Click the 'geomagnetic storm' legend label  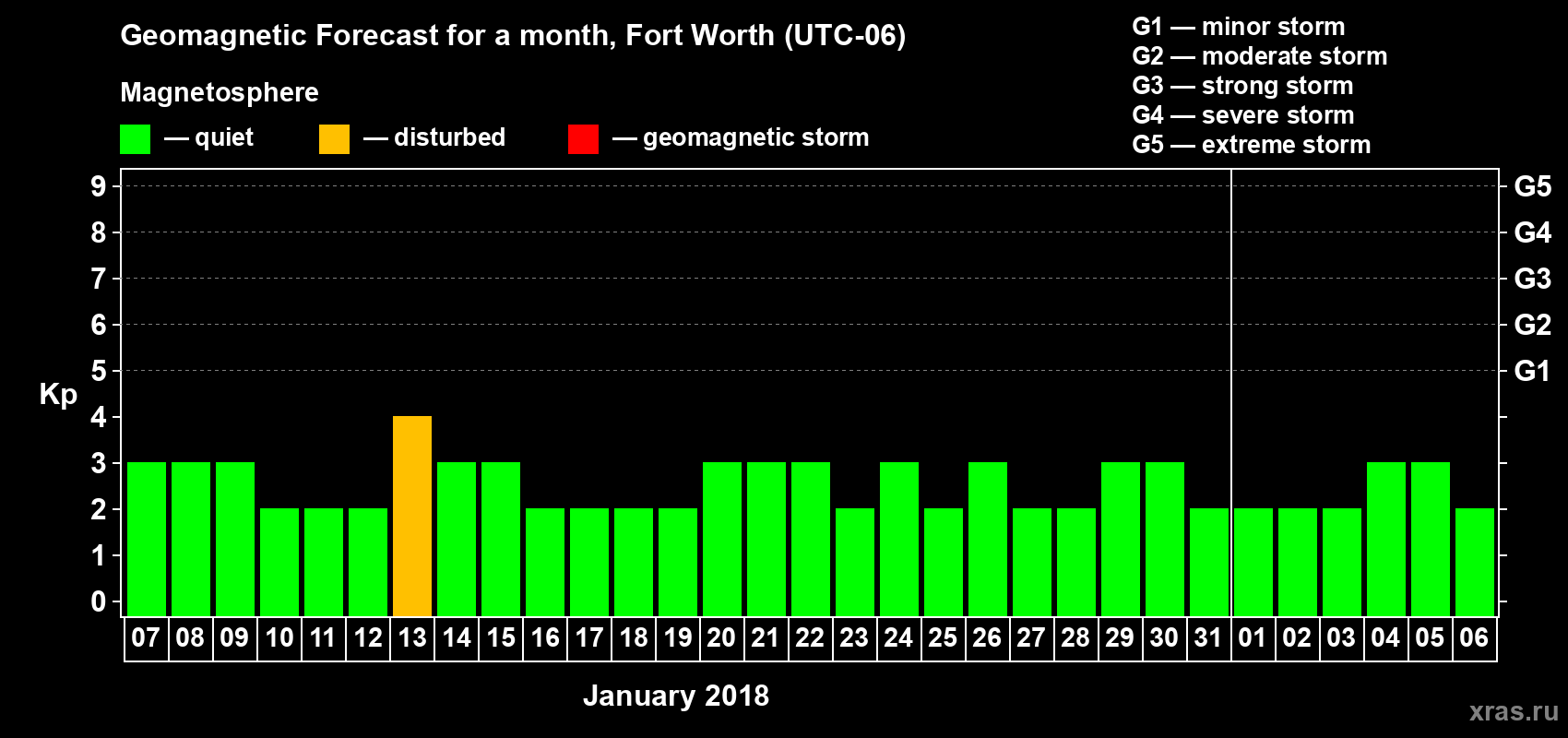point(755,137)
